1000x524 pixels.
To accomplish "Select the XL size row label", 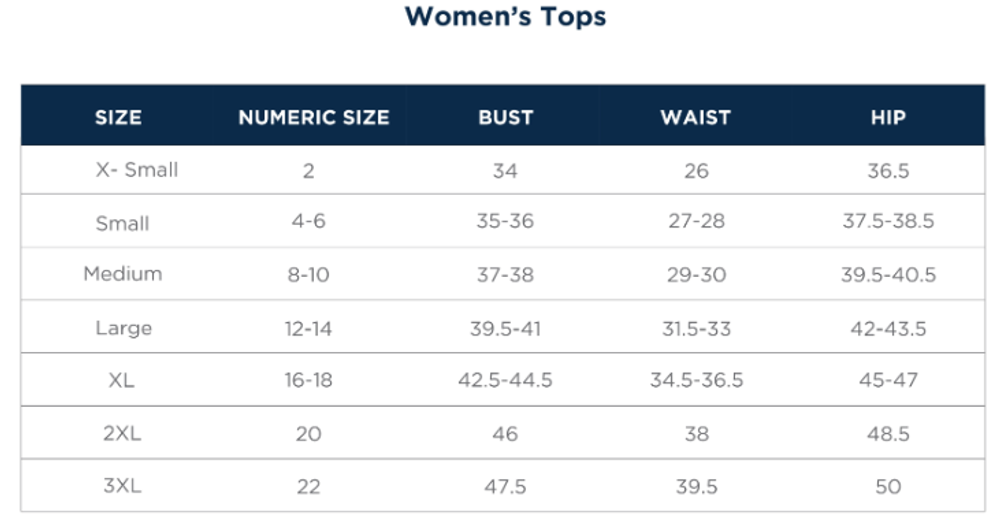I will pos(122,380).
